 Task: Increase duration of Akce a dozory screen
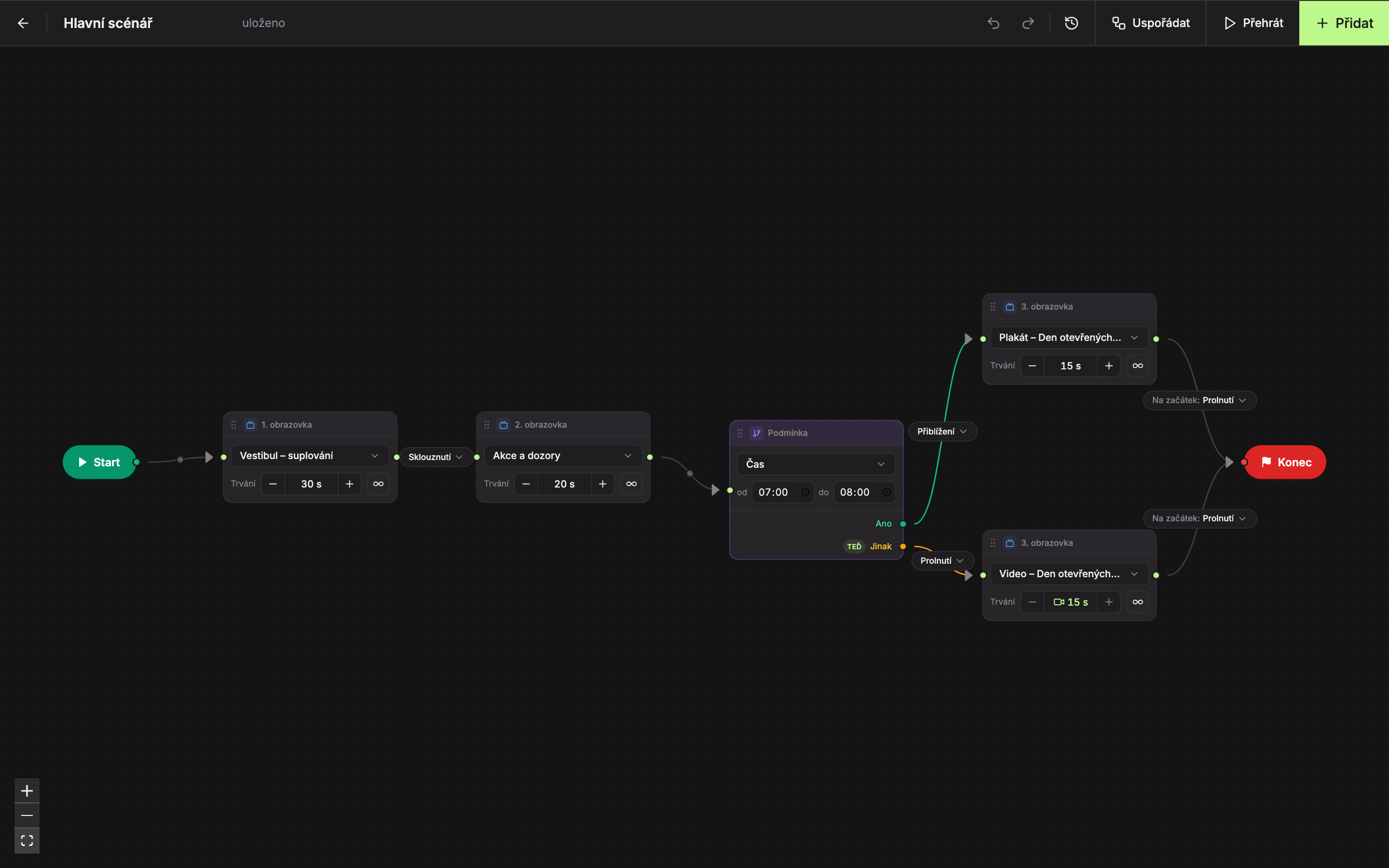603,484
